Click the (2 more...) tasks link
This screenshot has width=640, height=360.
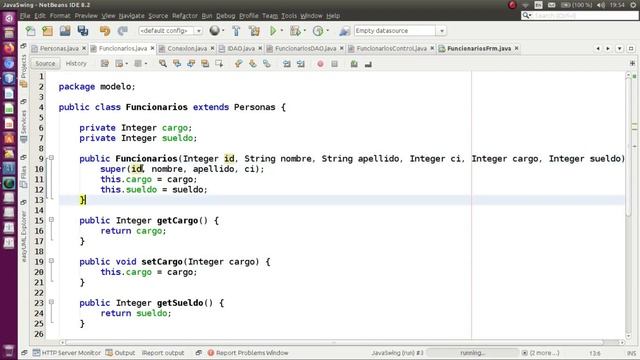(x=544, y=353)
